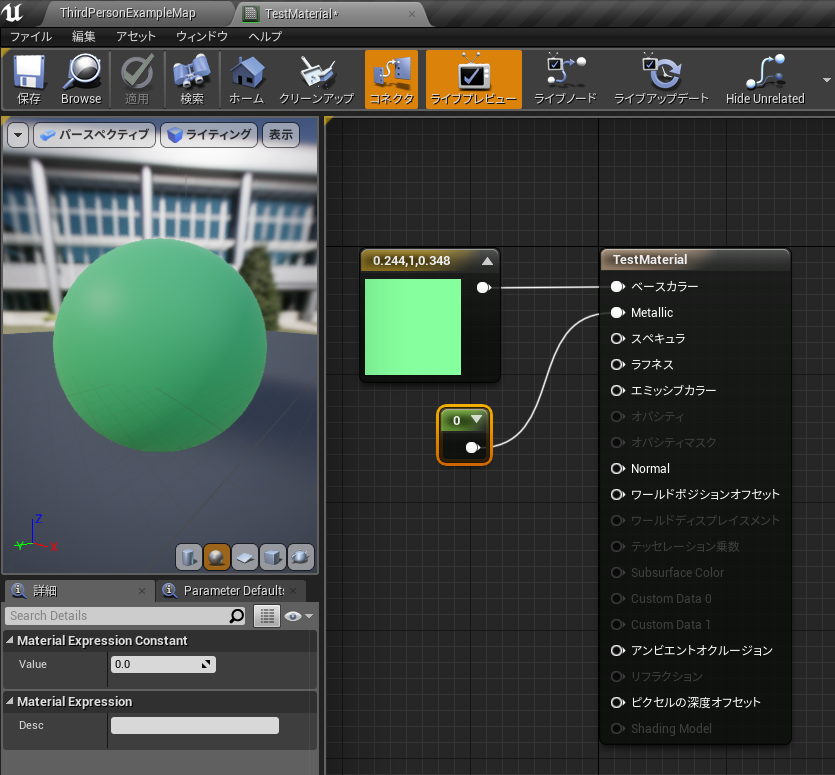835x775 pixels.
Task: Close the Details (詳細) panel tab
Action: tap(142, 591)
